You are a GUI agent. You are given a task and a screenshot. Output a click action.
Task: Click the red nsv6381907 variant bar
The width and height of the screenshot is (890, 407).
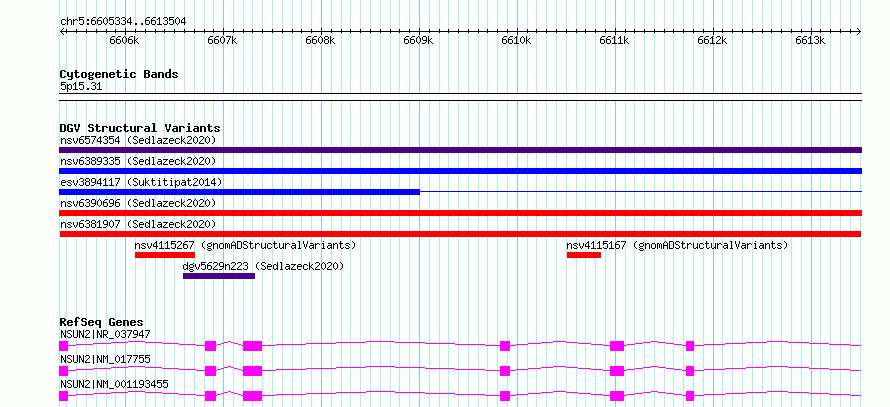(x=460, y=234)
